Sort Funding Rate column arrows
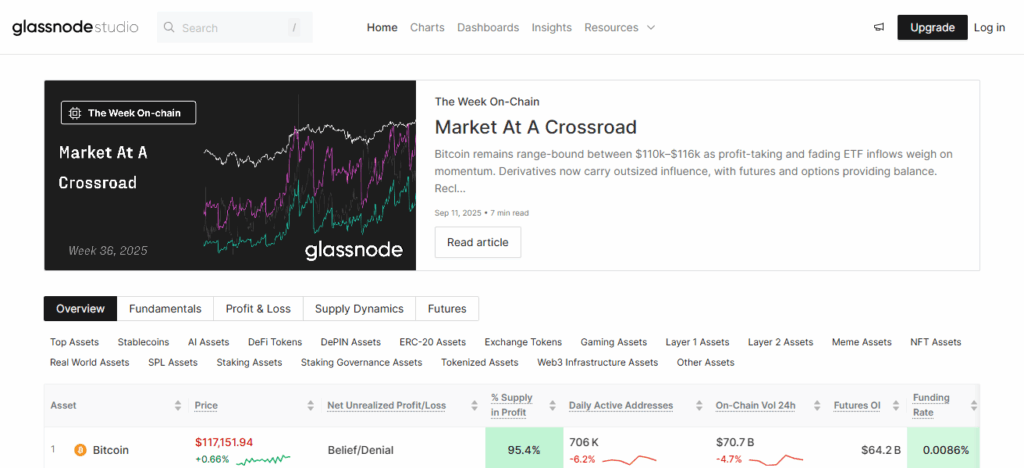 click(974, 405)
